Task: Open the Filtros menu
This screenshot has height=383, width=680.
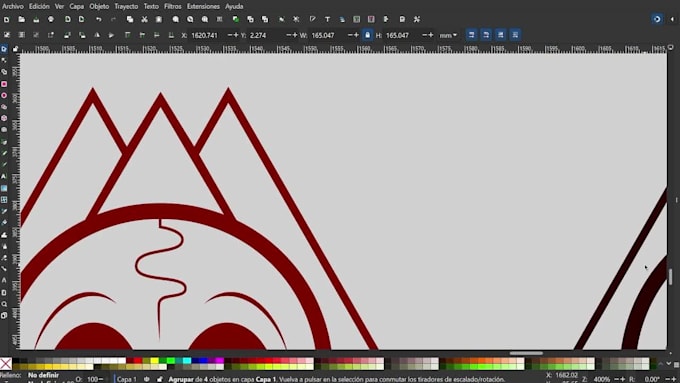Action: coord(173,7)
